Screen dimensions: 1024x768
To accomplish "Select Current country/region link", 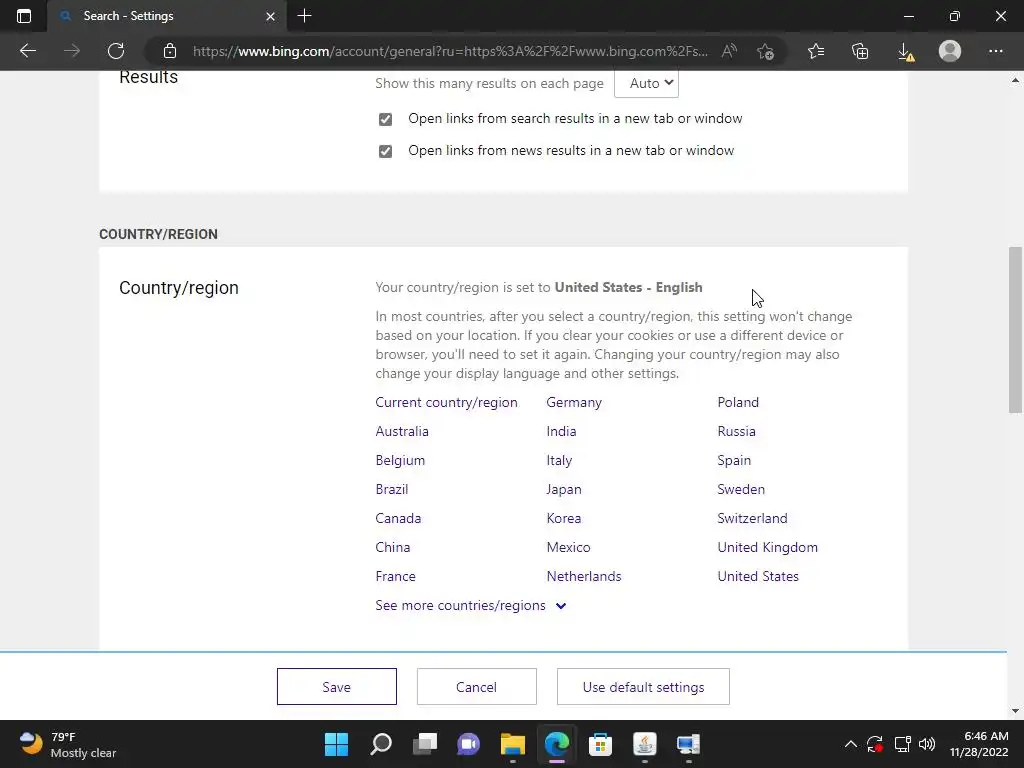I will click(446, 402).
